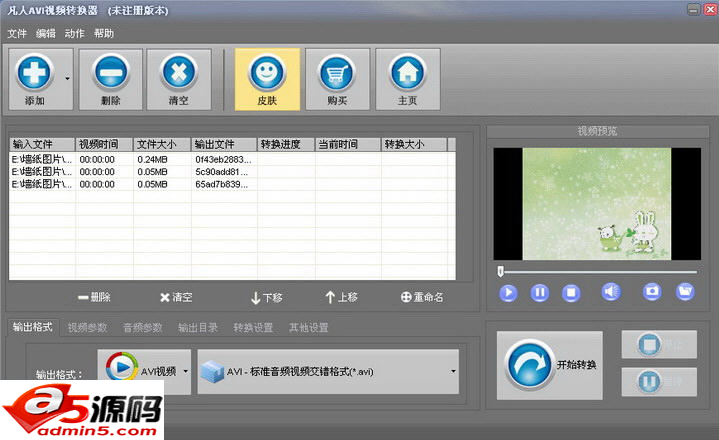Click the 重命名 (Rename) button below the list
Image resolution: width=719 pixels, height=440 pixels.
click(421, 297)
